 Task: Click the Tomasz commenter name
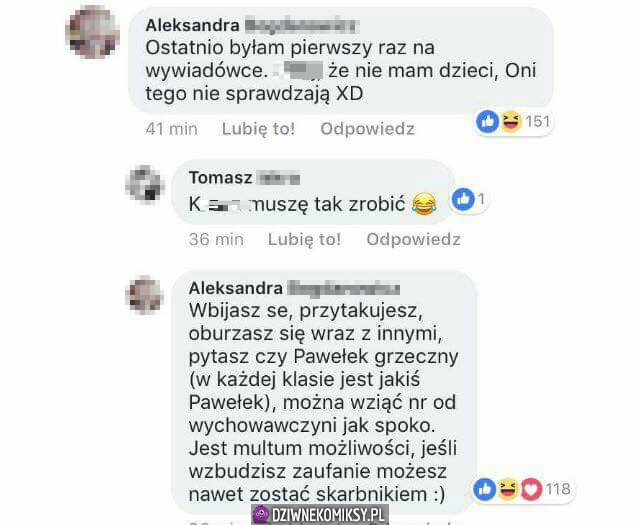click(x=220, y=178)
